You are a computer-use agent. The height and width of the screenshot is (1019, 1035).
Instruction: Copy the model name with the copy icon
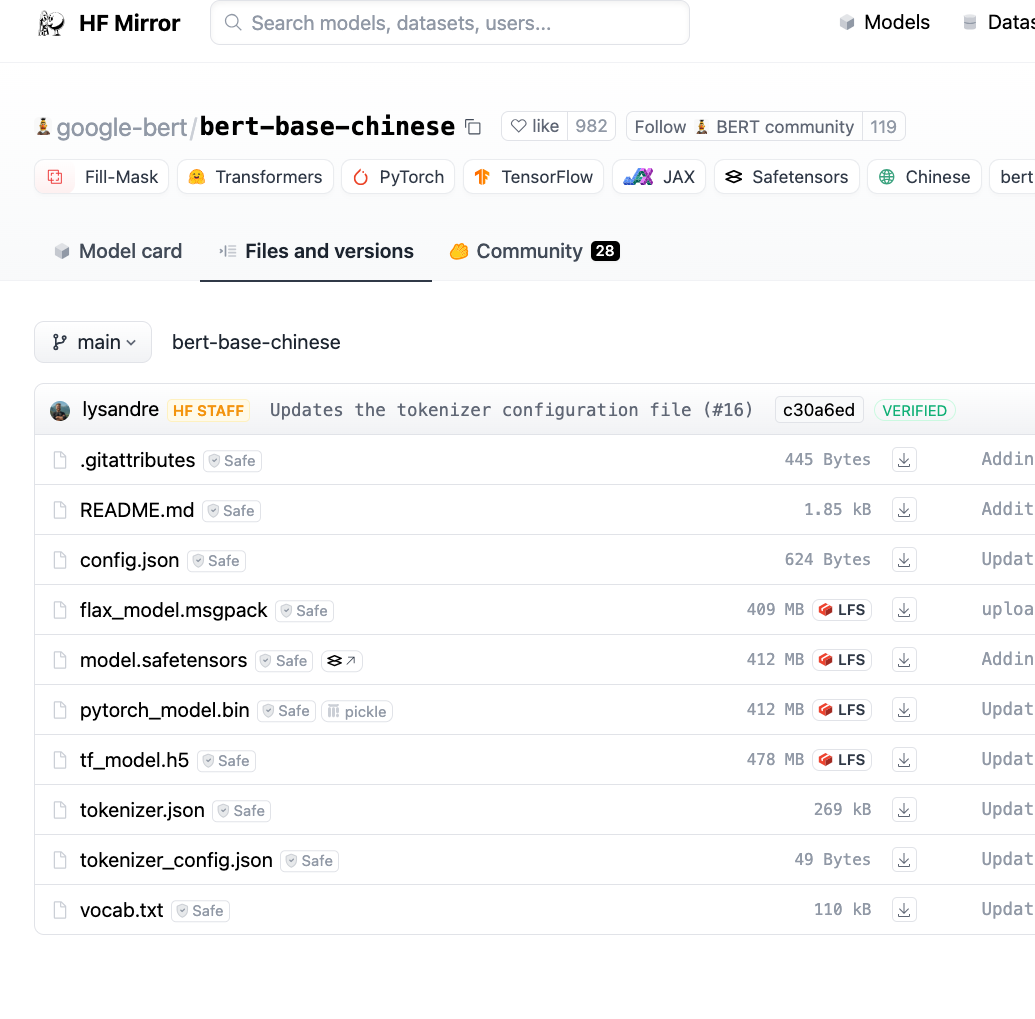(x=473, y=127)
